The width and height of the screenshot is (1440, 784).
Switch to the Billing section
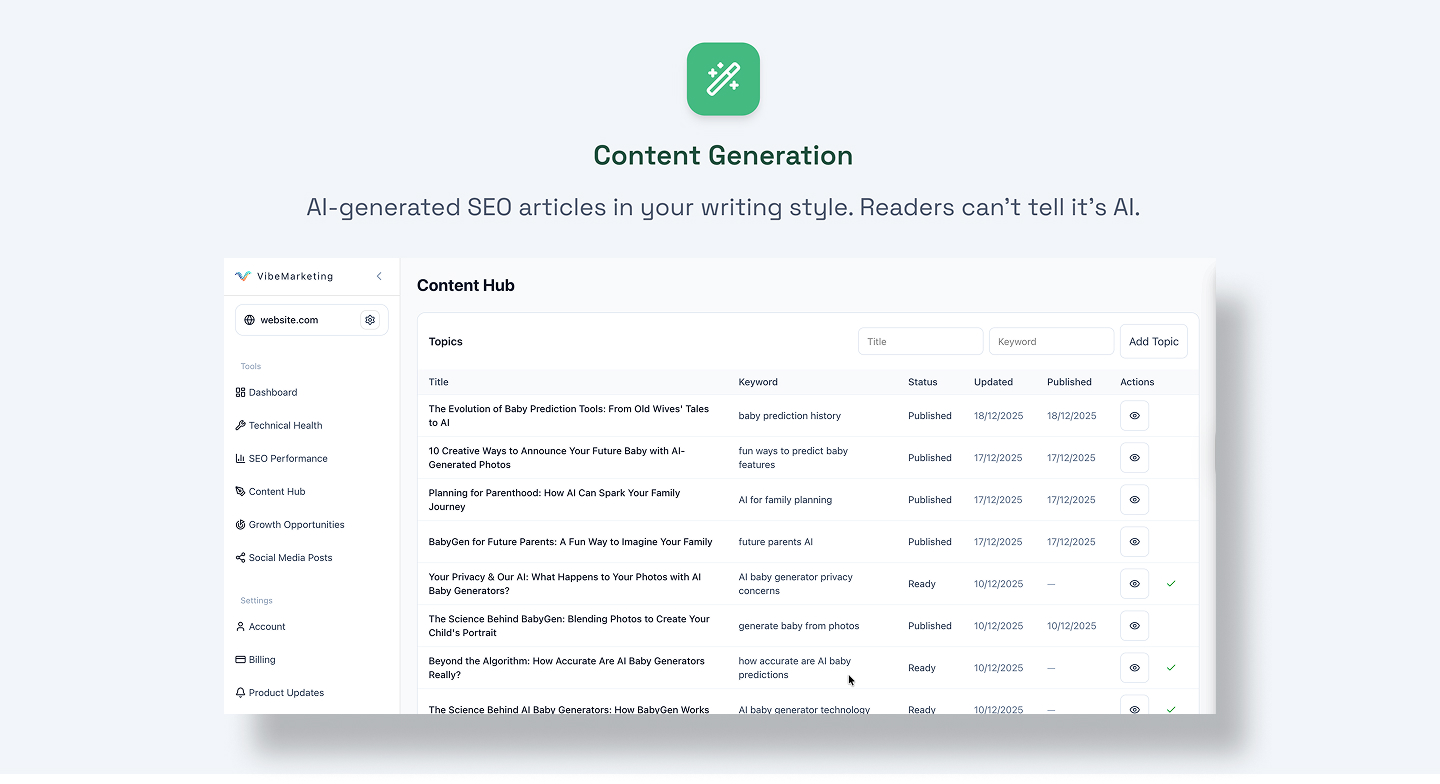point(261,659)
